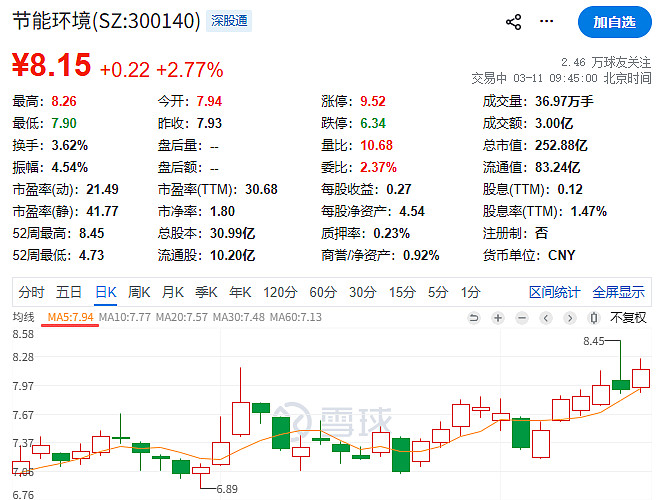The image size is (660, 500).
Task: Select the 日K tab
Action: [106, 292]
